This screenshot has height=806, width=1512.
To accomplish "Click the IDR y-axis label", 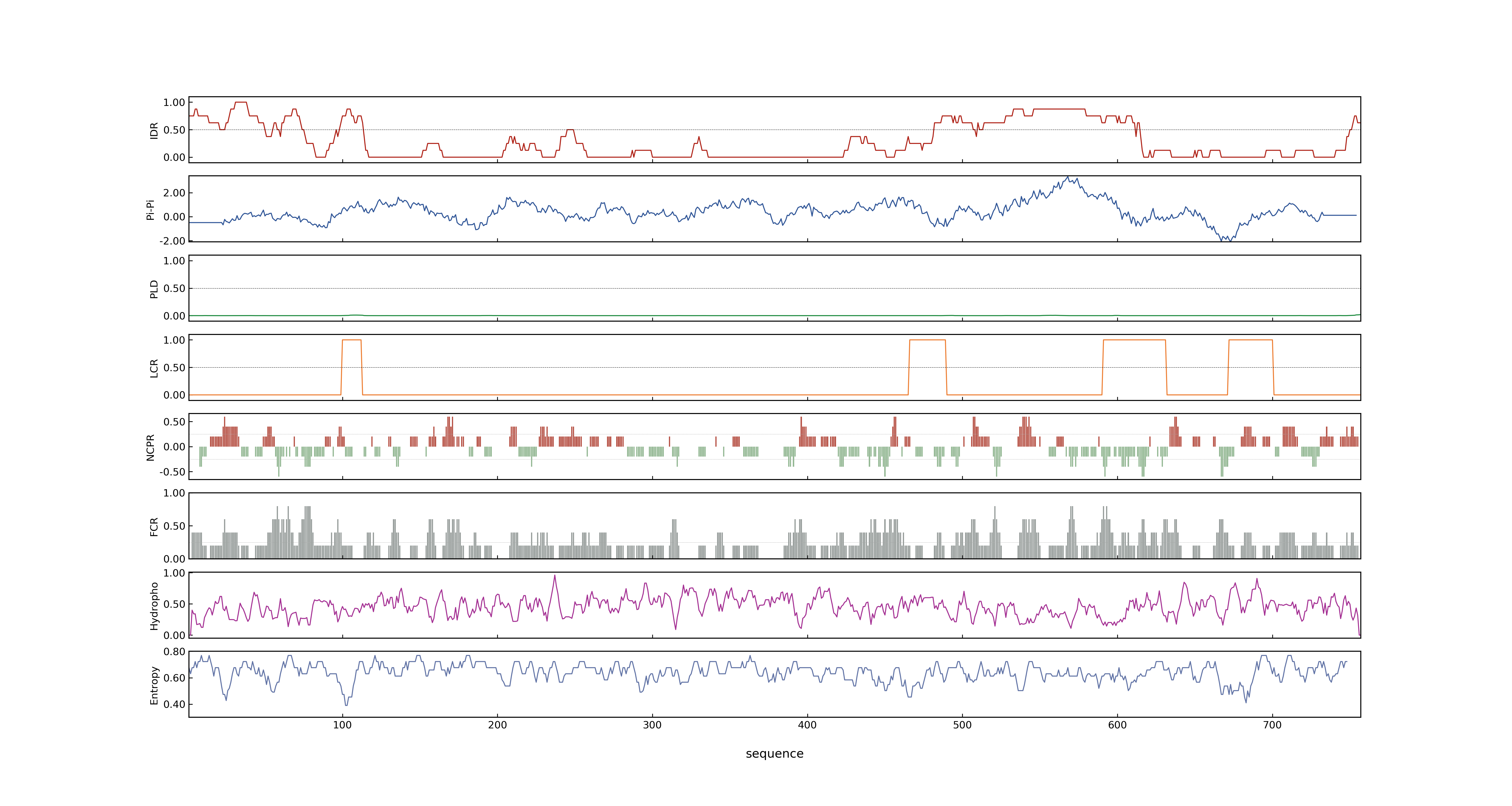I will [x=154, y=130].
